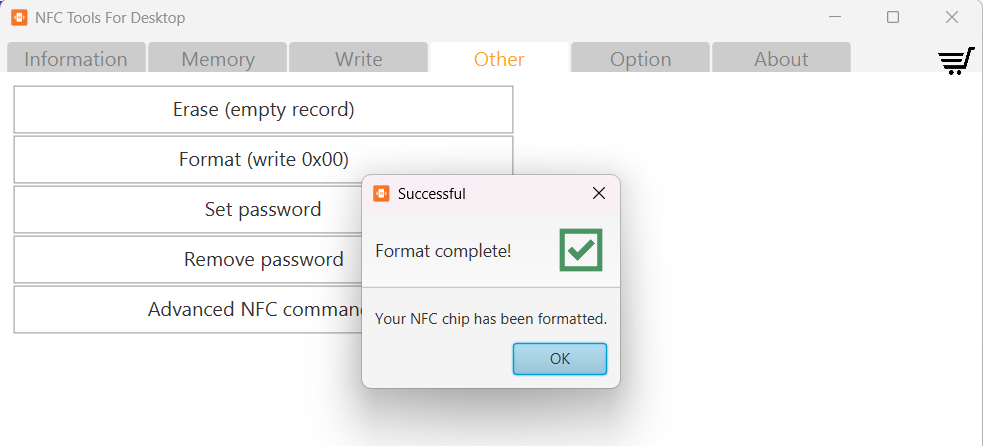
Task: Show the About tab
Action: (x=781, y=59)
